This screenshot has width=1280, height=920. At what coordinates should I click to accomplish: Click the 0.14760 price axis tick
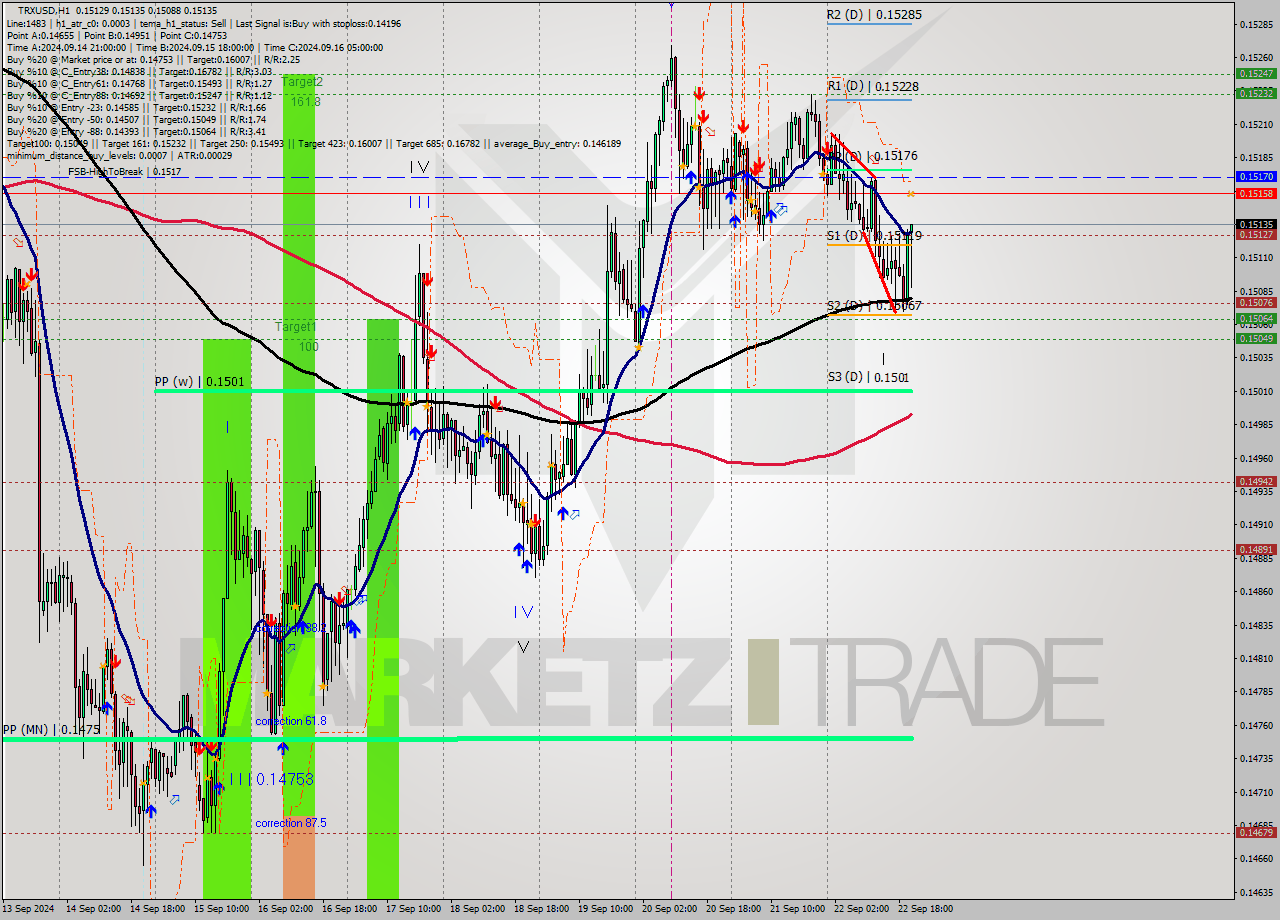pos(1256,725)
